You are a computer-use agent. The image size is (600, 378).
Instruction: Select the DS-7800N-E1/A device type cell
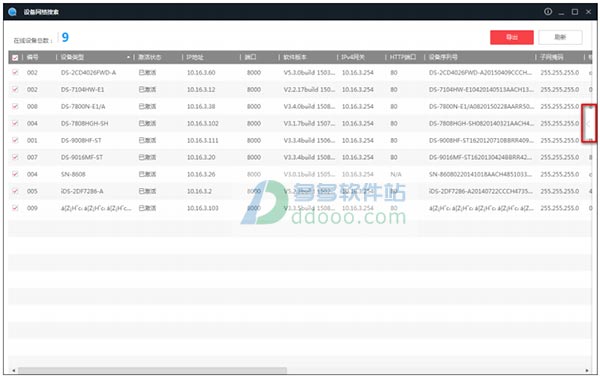pyautogui.click(x=83, y=106)
